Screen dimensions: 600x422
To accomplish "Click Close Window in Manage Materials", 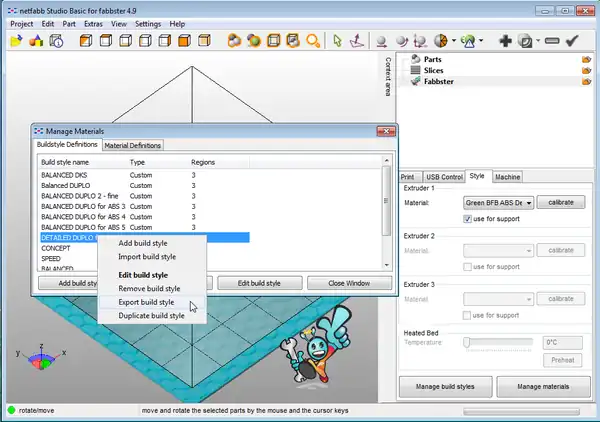I will pos(350,283).
